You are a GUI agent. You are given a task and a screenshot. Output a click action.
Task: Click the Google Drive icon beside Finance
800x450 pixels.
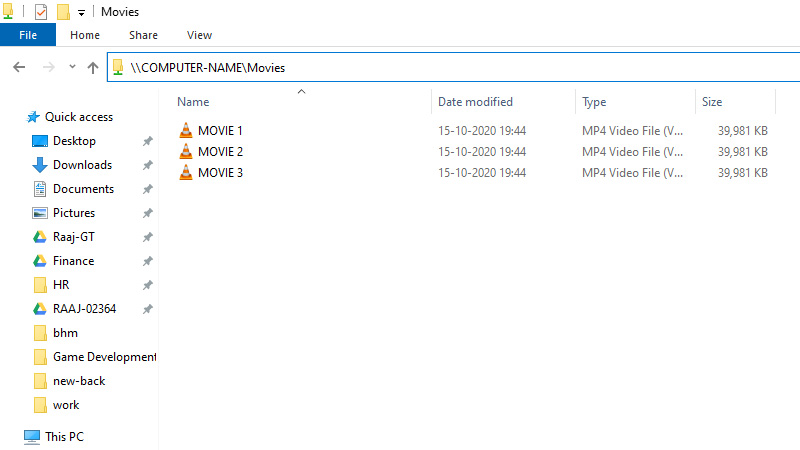(40, 261)
